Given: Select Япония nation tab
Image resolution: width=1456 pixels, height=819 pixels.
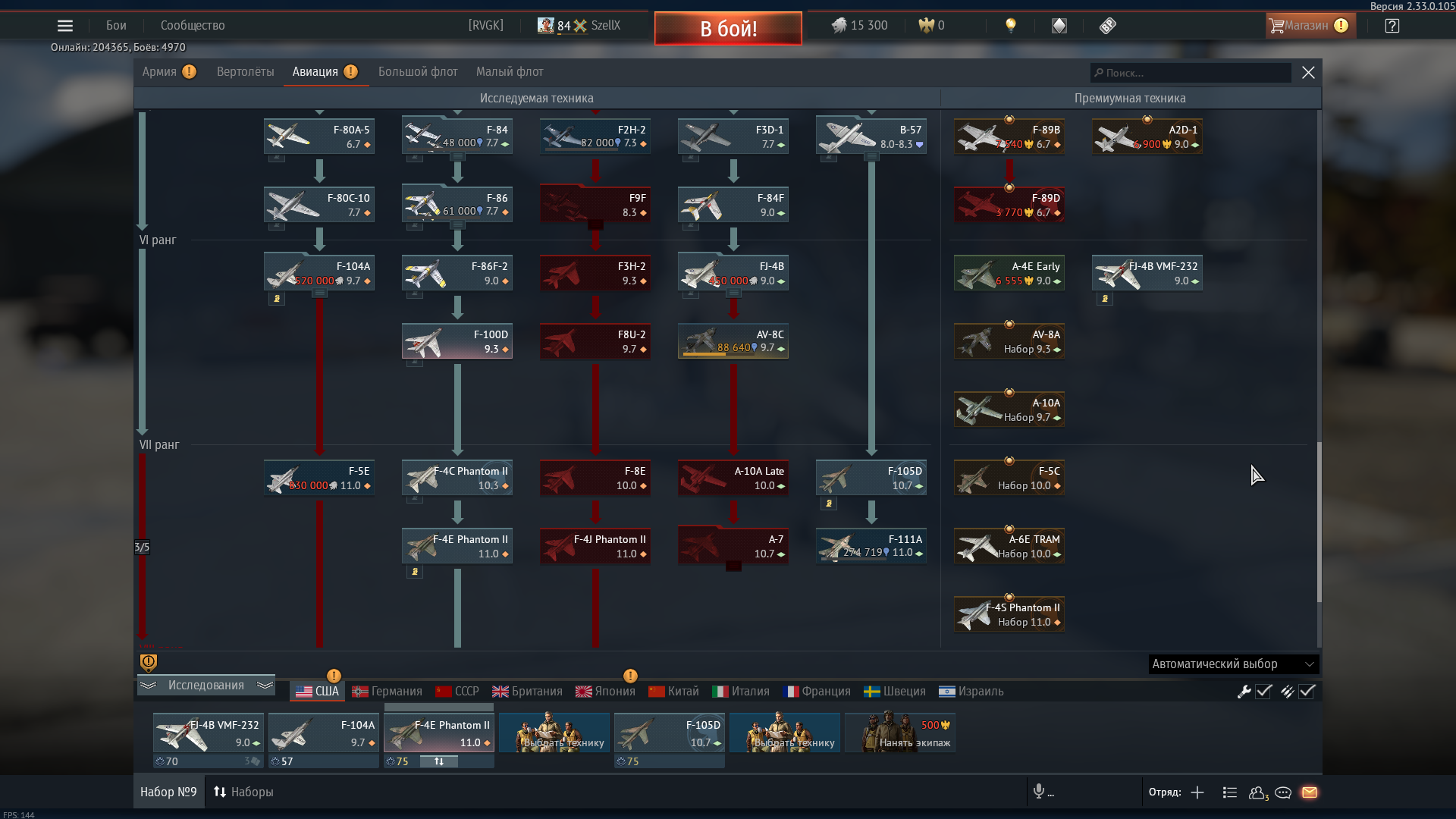Looking at the screenshot, I should click(605, 691).
